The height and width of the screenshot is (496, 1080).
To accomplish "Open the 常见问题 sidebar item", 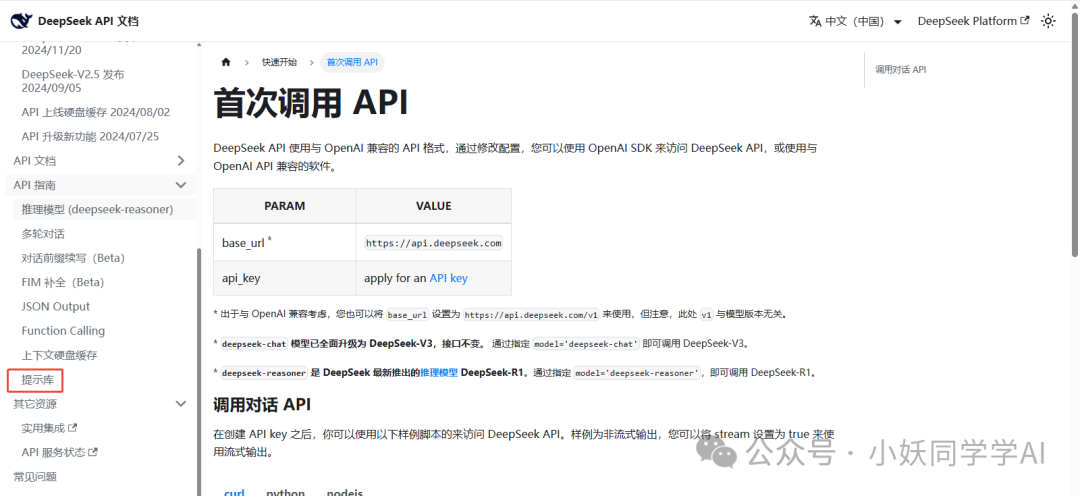I will click(35, 477).
